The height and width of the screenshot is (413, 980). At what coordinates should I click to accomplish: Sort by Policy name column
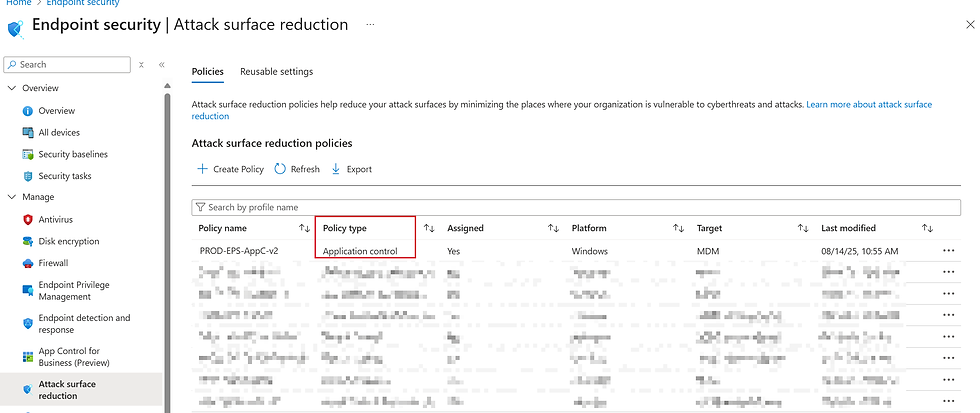(x=304, y=229)
